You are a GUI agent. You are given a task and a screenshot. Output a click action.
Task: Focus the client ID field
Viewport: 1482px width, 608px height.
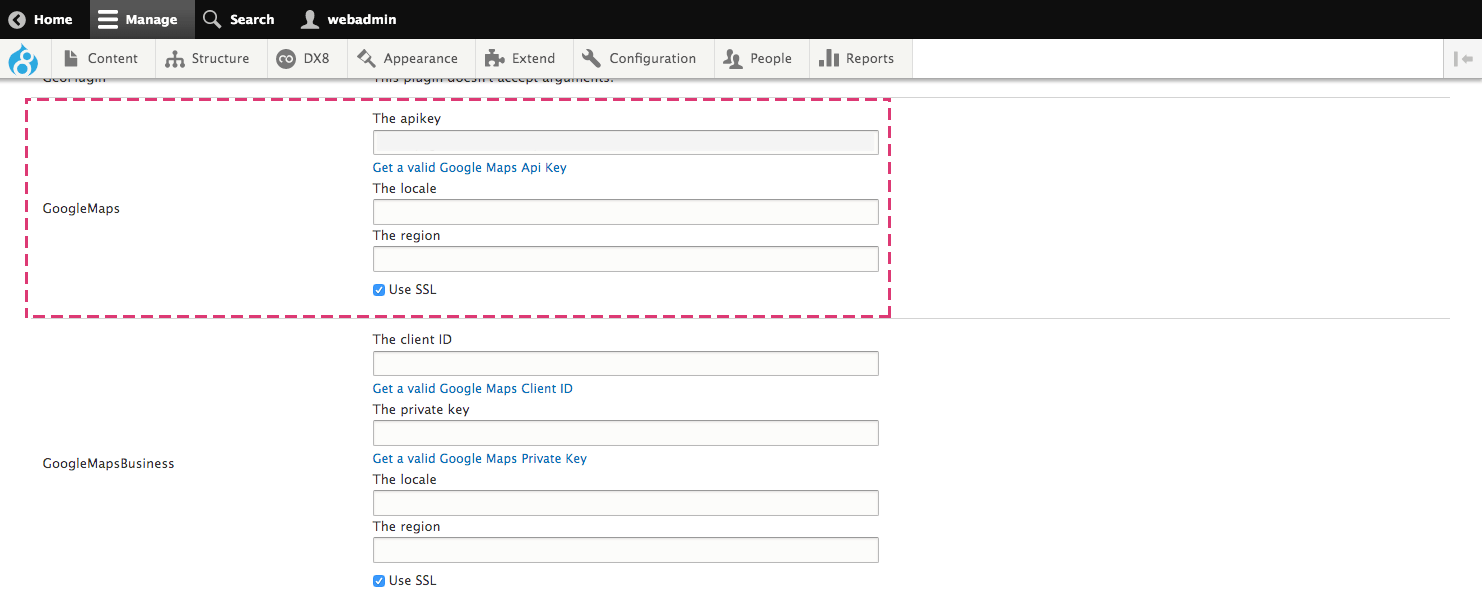pyautogui.click(x=626, y=363)
